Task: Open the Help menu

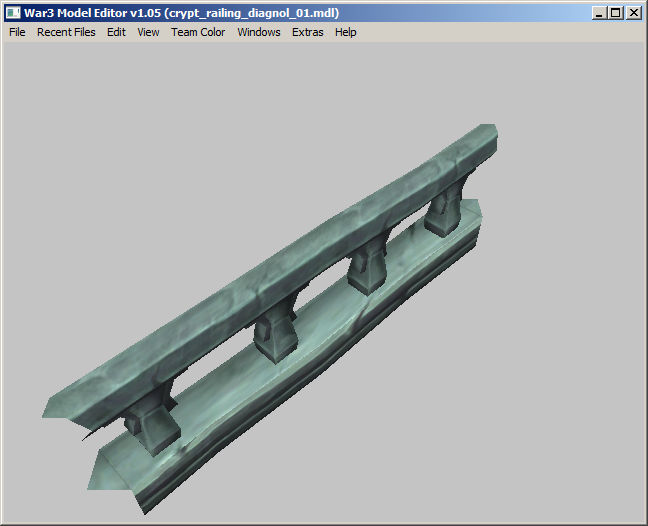Action: click(345, 32)
